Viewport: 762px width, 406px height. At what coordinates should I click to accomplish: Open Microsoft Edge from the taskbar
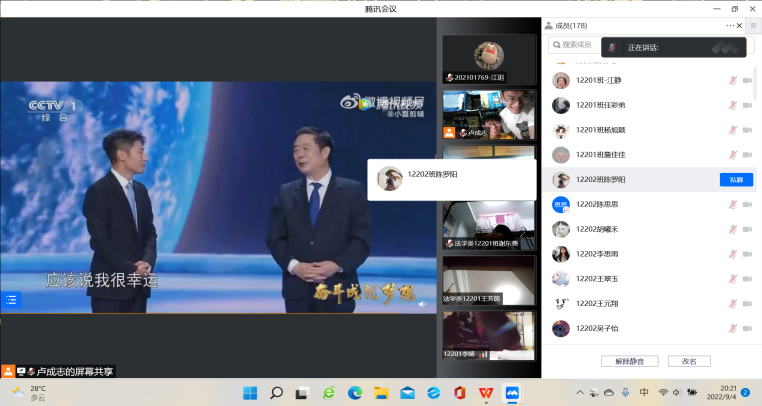point(355,392)
